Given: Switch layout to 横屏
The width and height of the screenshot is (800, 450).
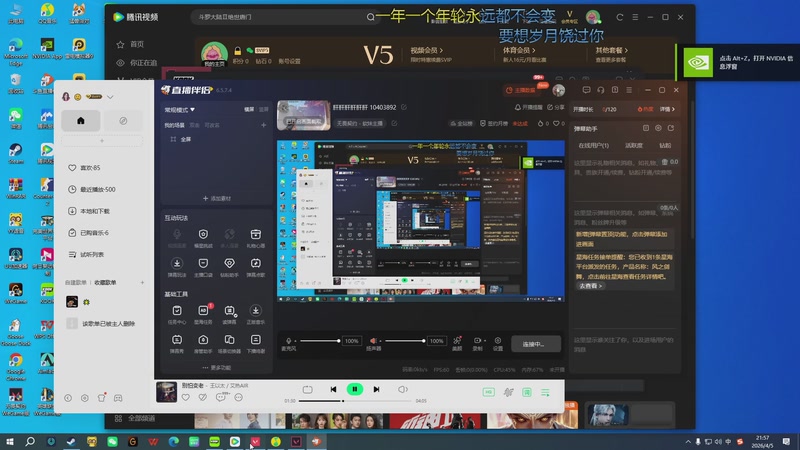Looking at the screenshot, I should [249, 109].
